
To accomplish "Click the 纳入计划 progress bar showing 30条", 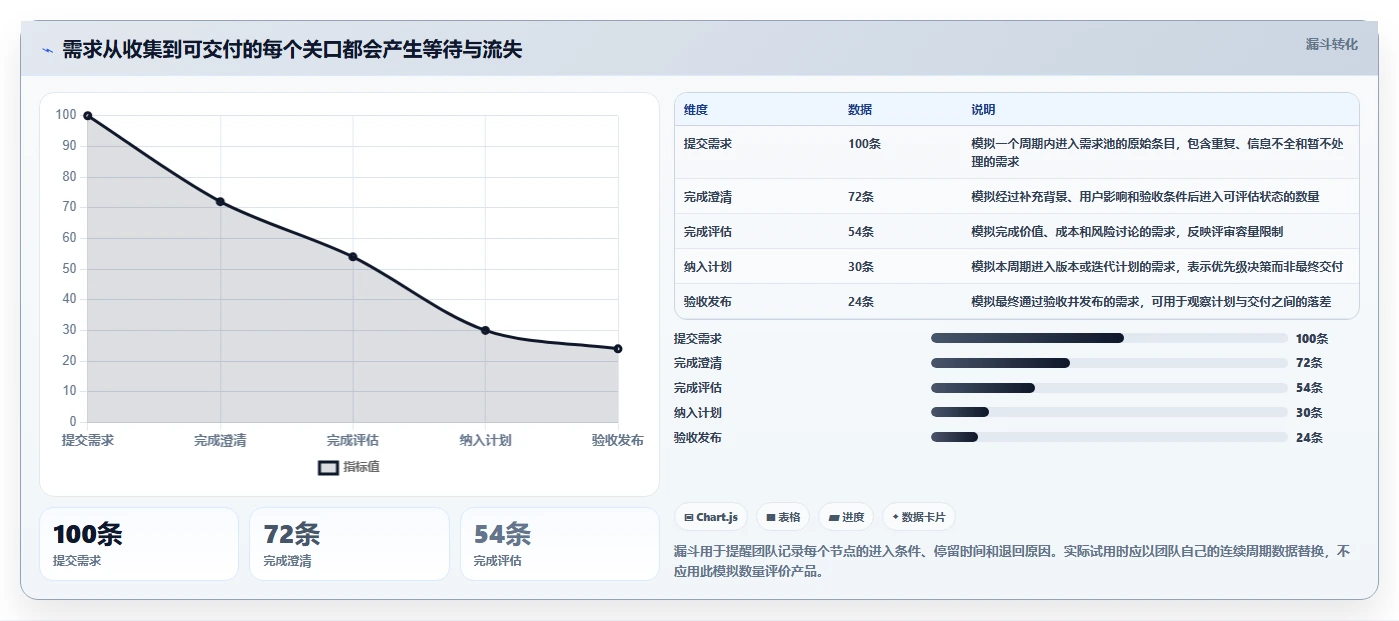I will 1109,412.
